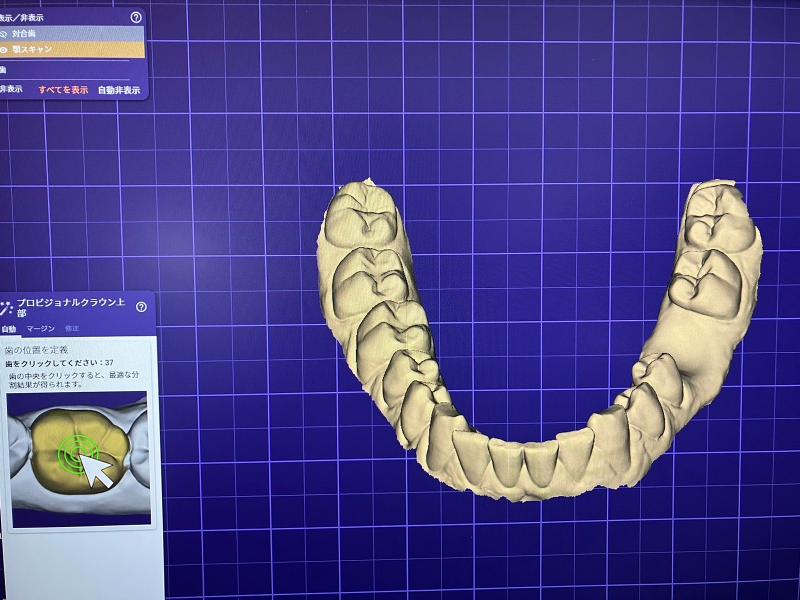
Task: Switch to the 修正 tab
Action: [72, 328]
